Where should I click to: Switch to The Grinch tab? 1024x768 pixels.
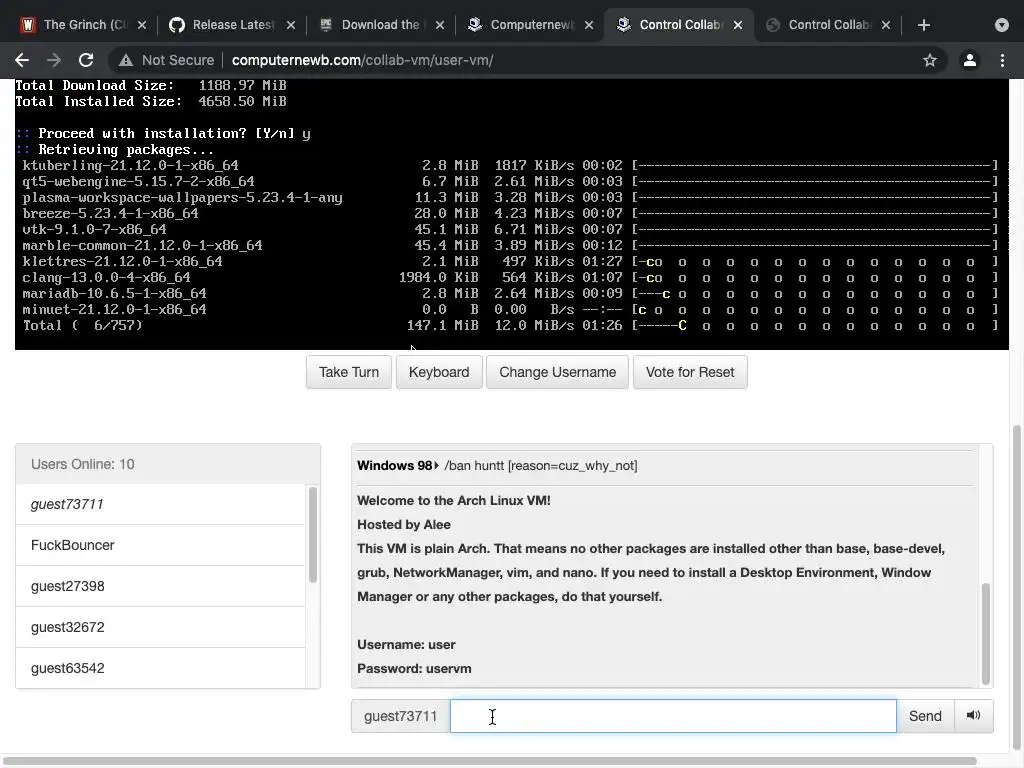pyautogui.click(x=83, y=25)
